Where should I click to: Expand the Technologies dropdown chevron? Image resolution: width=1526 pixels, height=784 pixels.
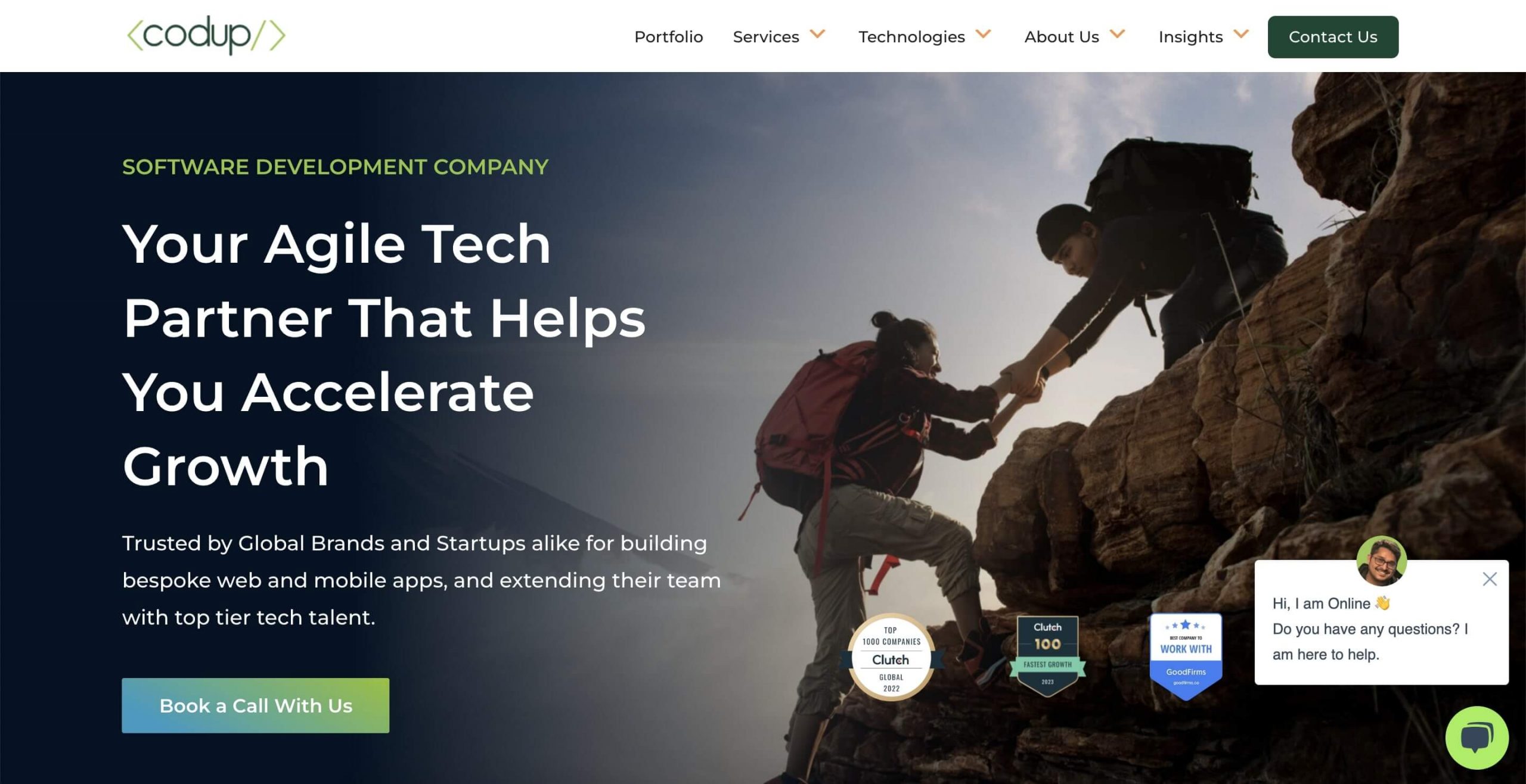983,34
